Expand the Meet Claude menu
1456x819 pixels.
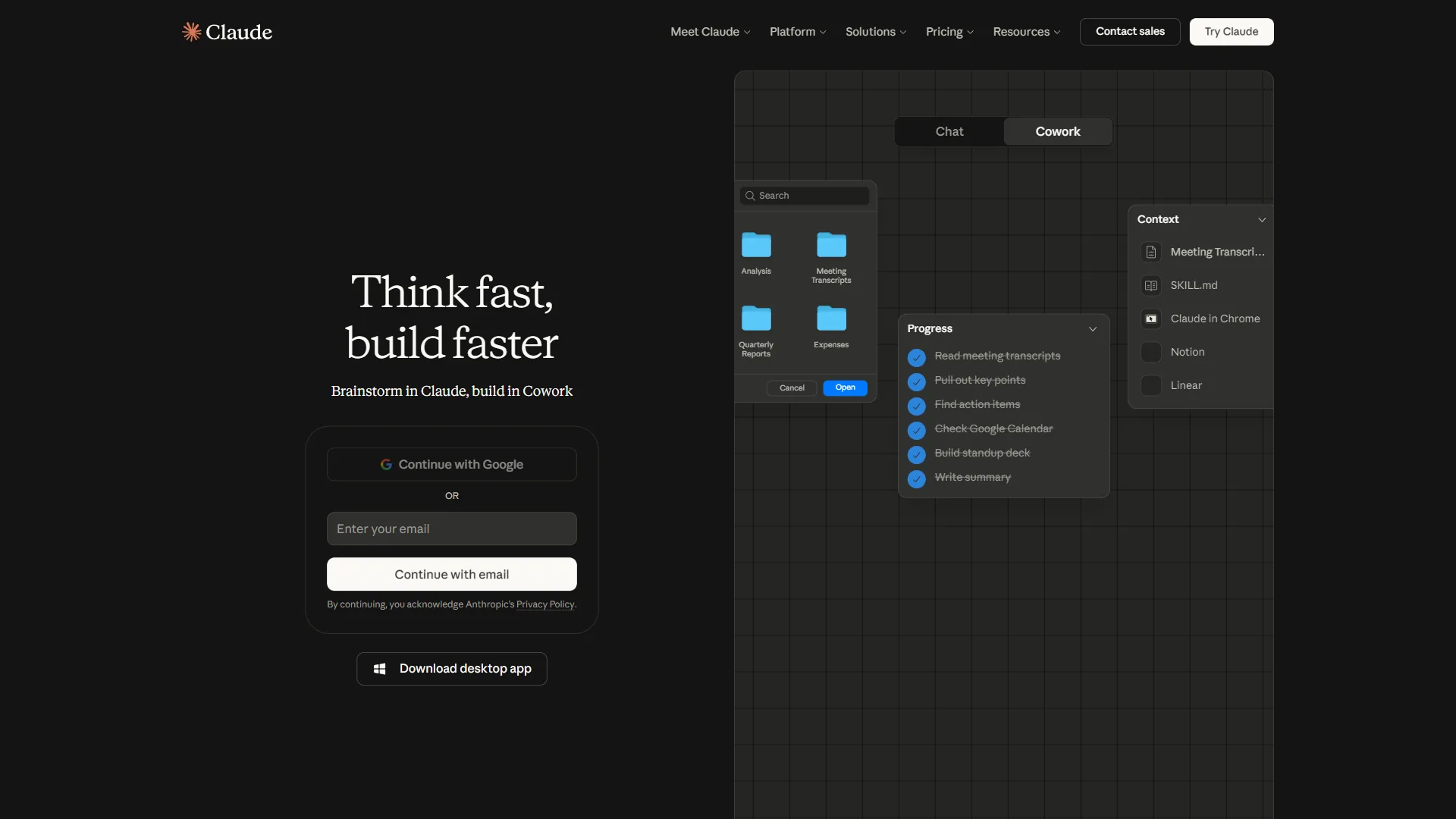(711, 32)
